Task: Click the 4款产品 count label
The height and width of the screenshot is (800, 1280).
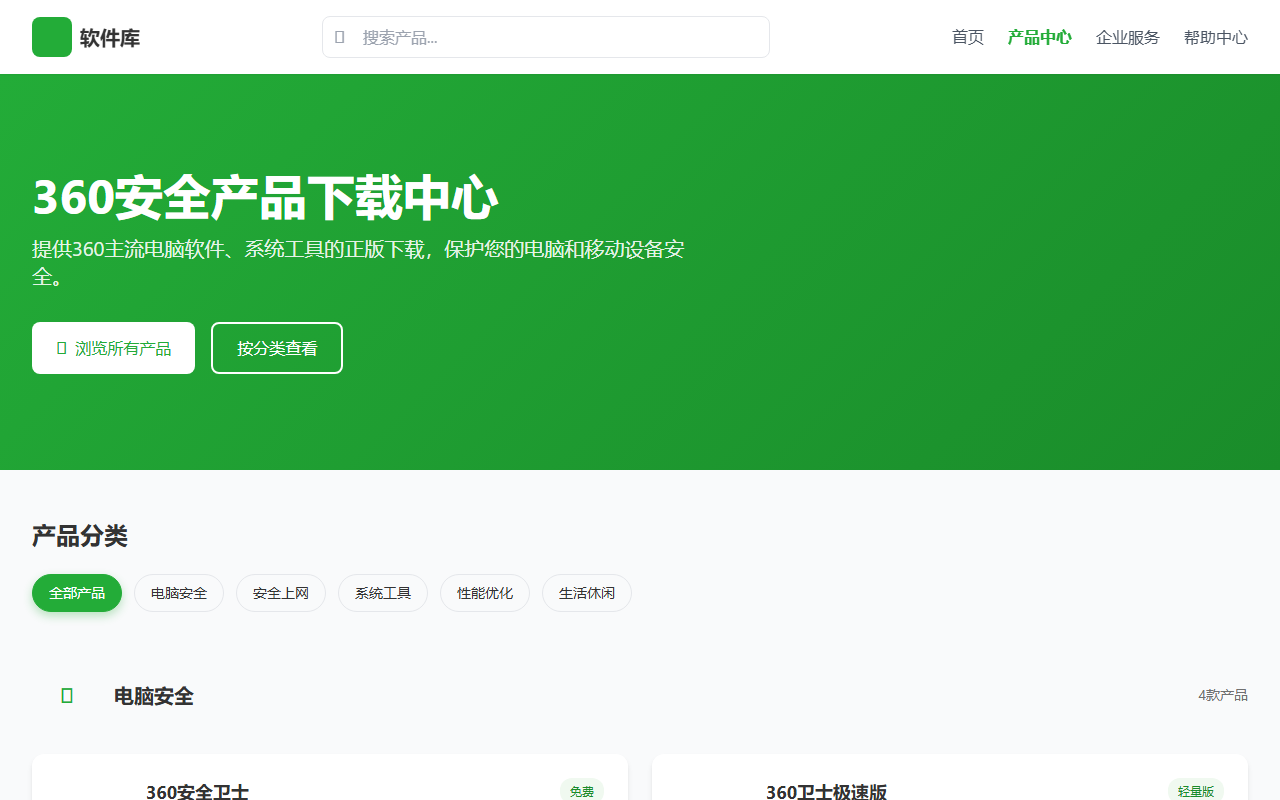Action: [x=1223, y=695]
